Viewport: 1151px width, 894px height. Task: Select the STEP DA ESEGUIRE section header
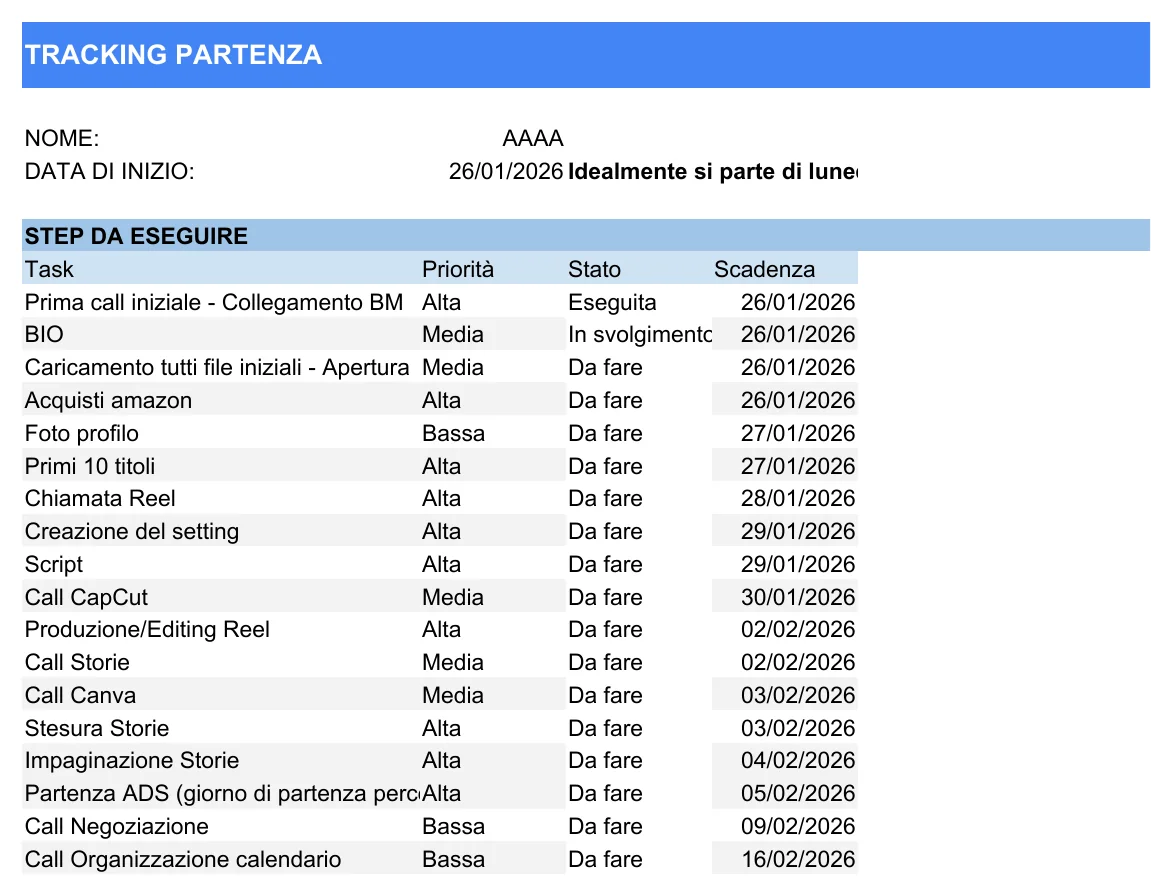tap(585, 236)
